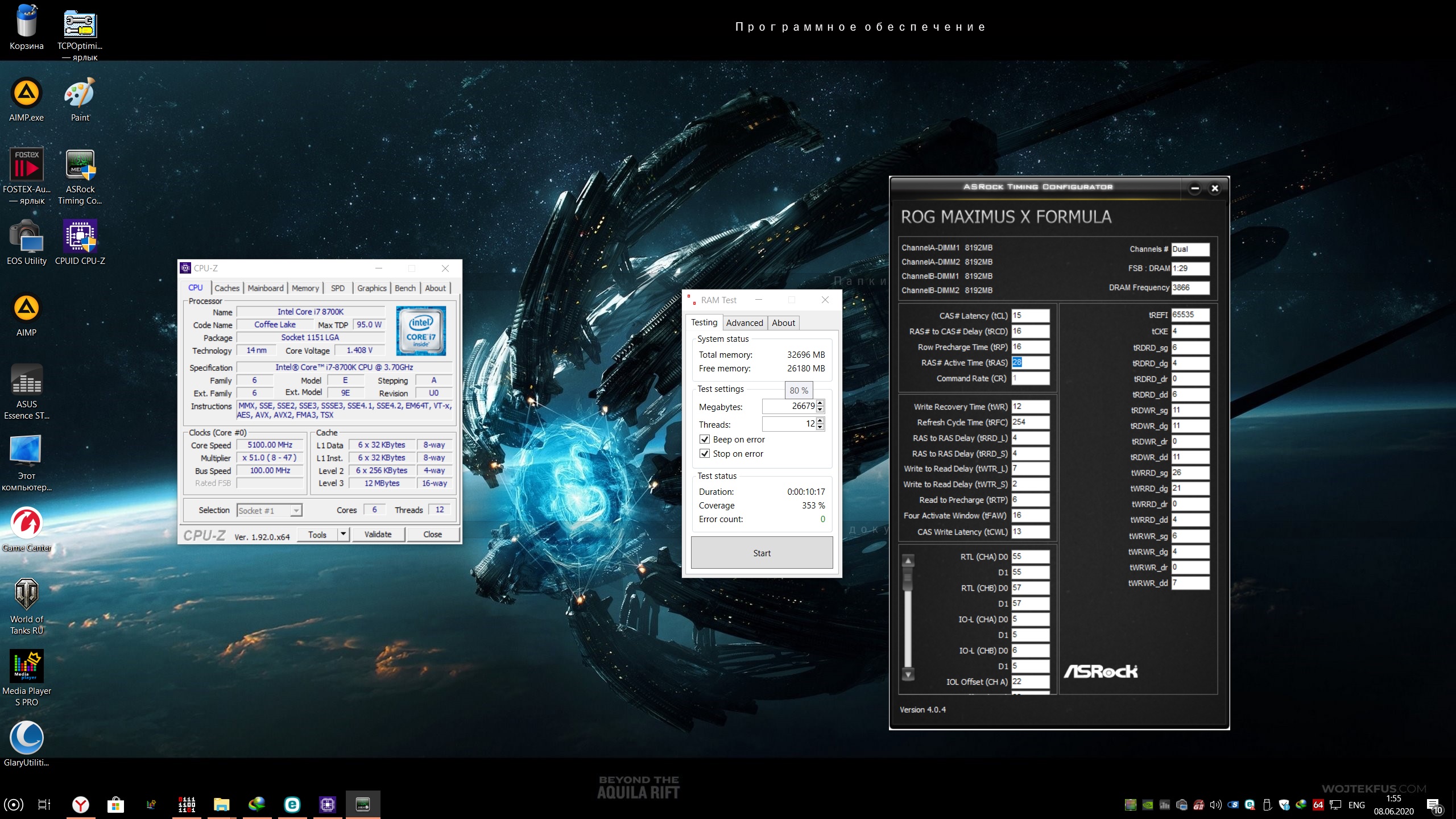This screenshot has height=819, width=1456.
Task: Click the Validate button in CPU-Z
Action: click(378, 534)
